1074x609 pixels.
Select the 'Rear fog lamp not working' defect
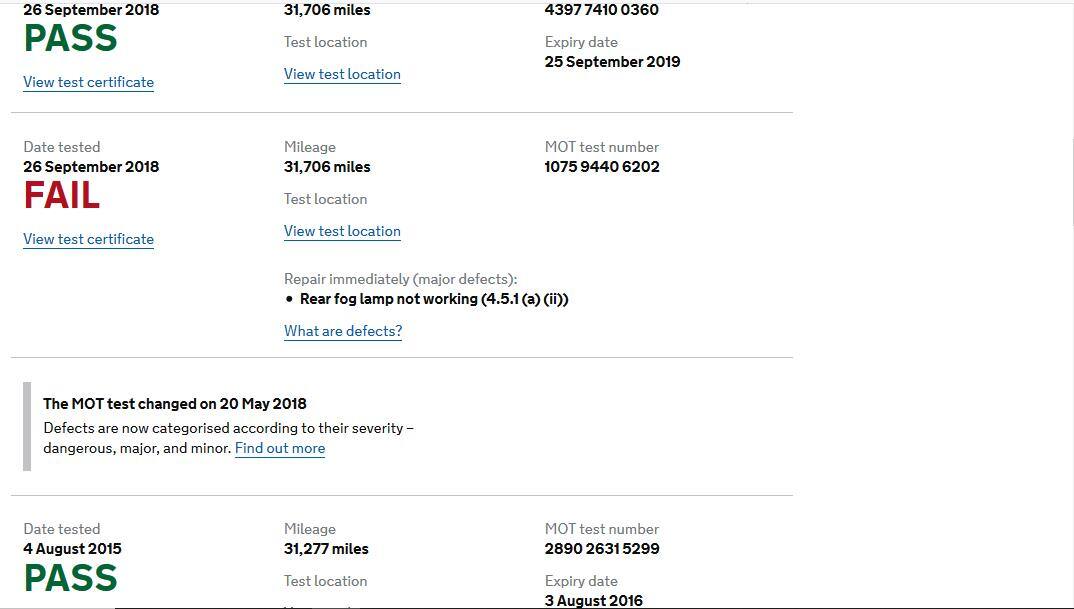[x=434, y=299]
